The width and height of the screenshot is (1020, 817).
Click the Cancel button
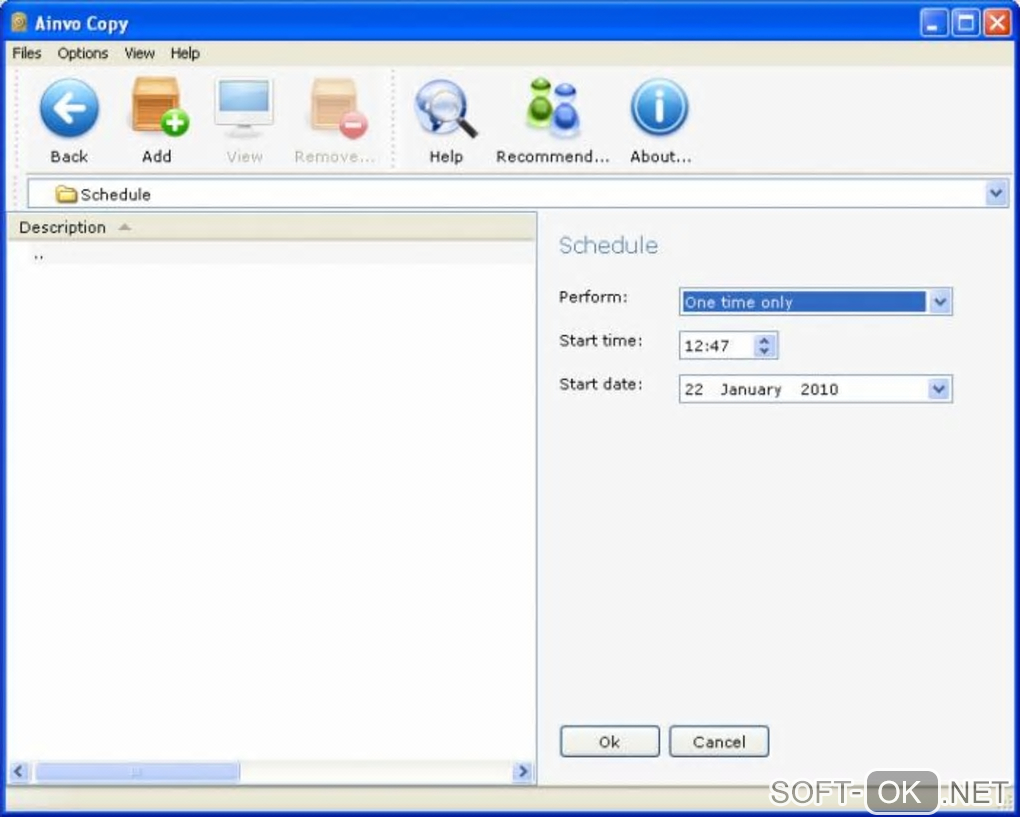(x=719, y=742)
